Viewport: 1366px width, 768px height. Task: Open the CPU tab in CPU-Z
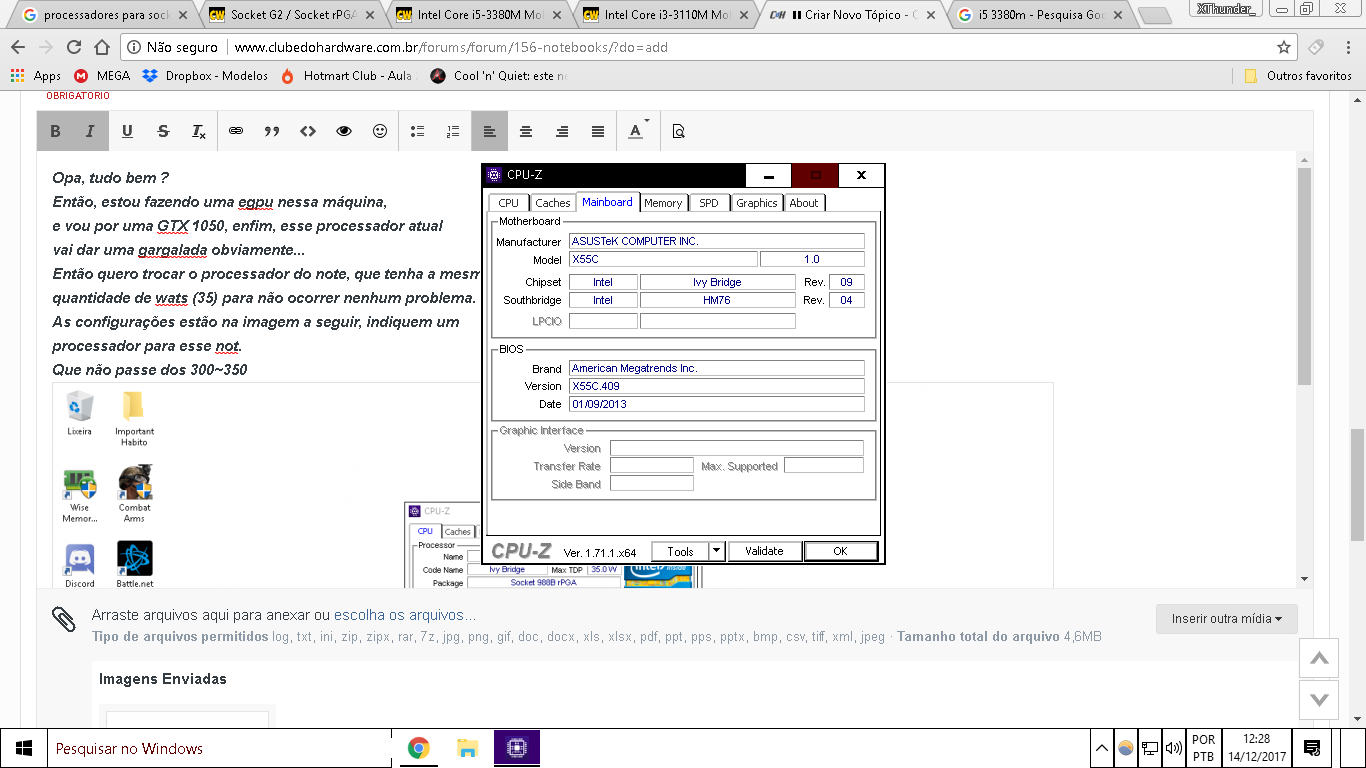coord(509,203)
